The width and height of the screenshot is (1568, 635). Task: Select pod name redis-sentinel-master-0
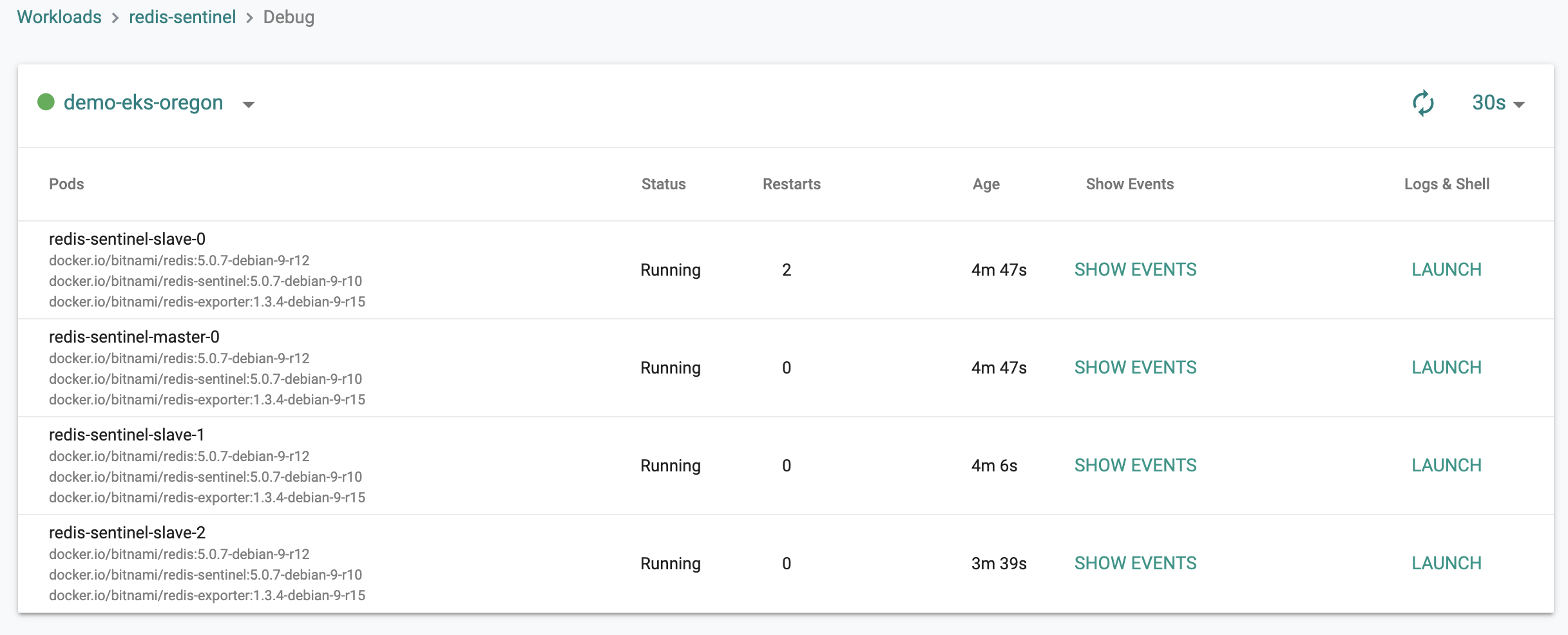[134, 337]
